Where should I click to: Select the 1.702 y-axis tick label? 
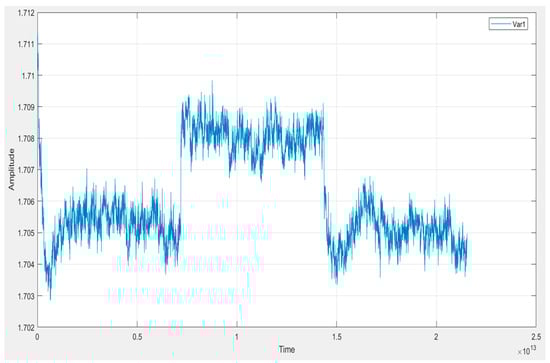pos(26,327)
